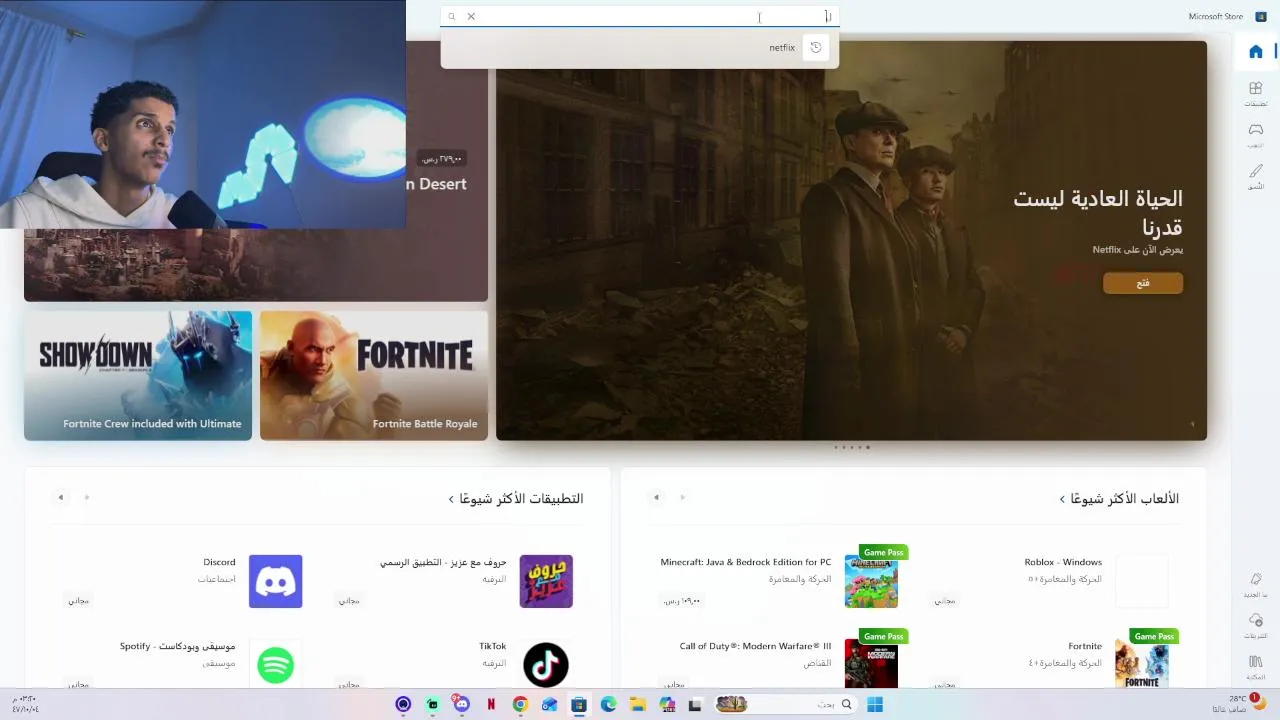Focus the Microsoft Store search field
Viewport: 1280px width, 720px height.
(639, 16)
